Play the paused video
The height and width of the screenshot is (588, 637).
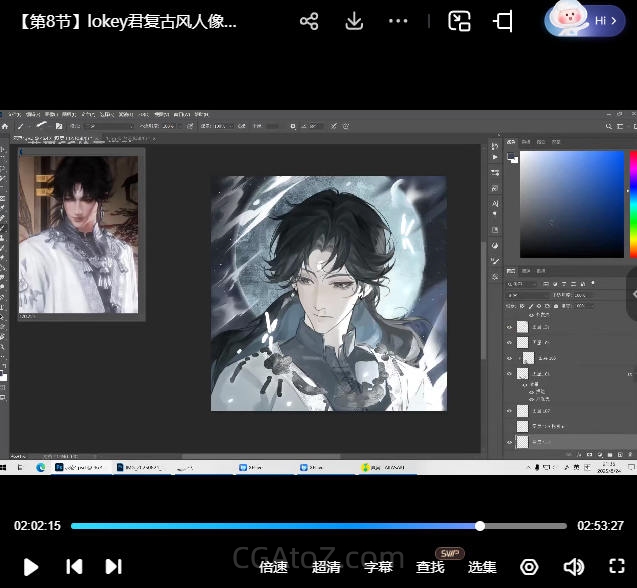click(31, 566)
